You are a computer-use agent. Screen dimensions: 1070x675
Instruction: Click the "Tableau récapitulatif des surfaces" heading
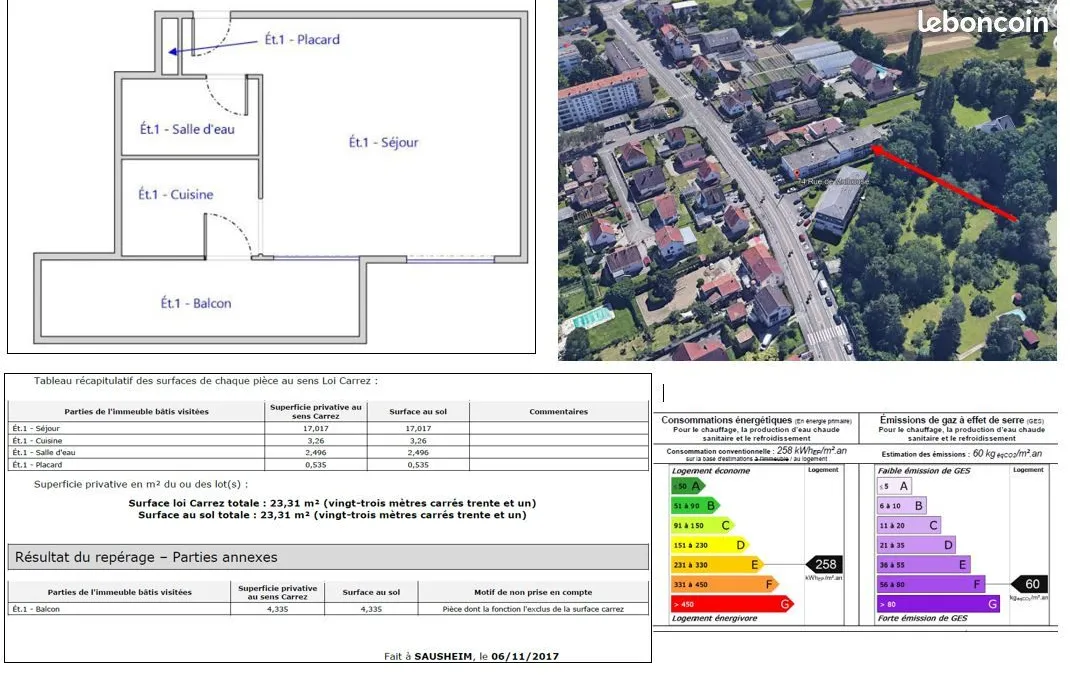(x=205, y=381)
